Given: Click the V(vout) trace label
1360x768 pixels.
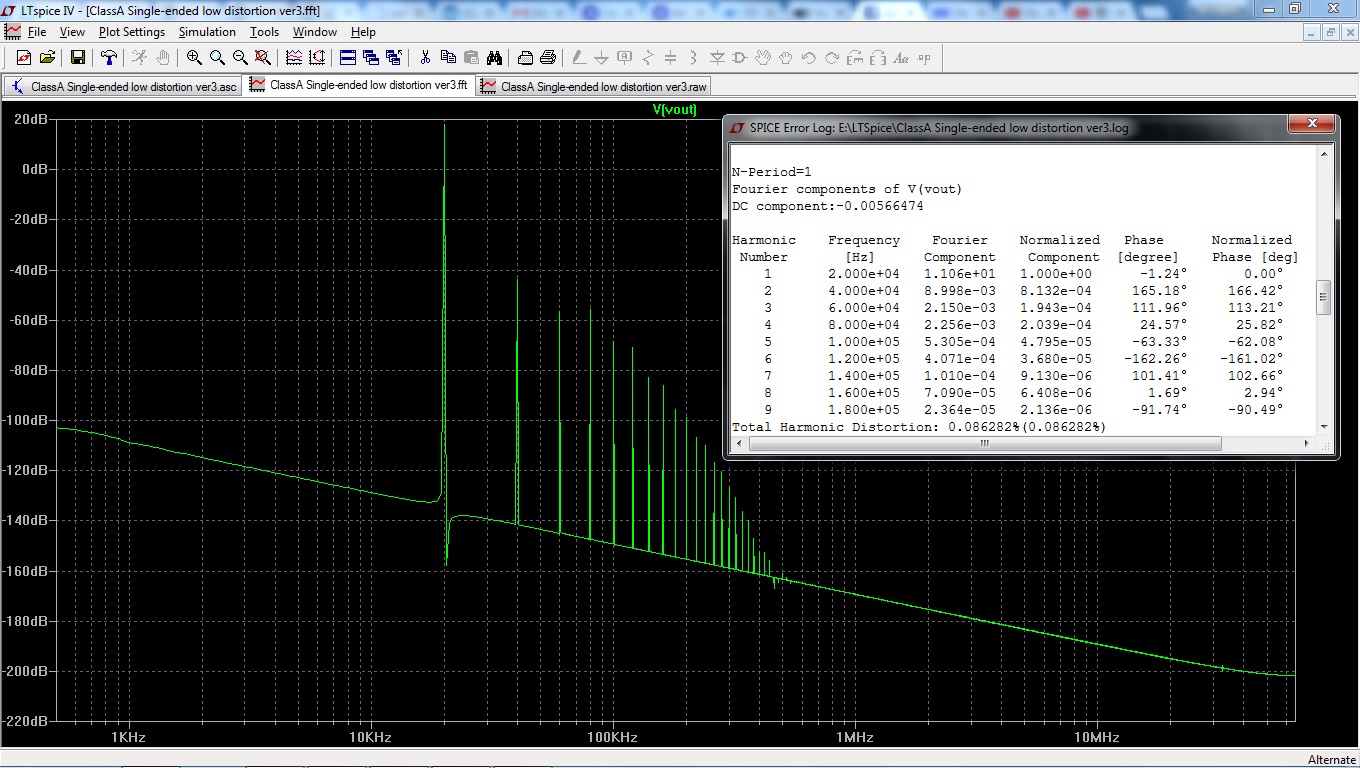Looking at the screenshot, I should pyautogui.click(x=675, y=110).
